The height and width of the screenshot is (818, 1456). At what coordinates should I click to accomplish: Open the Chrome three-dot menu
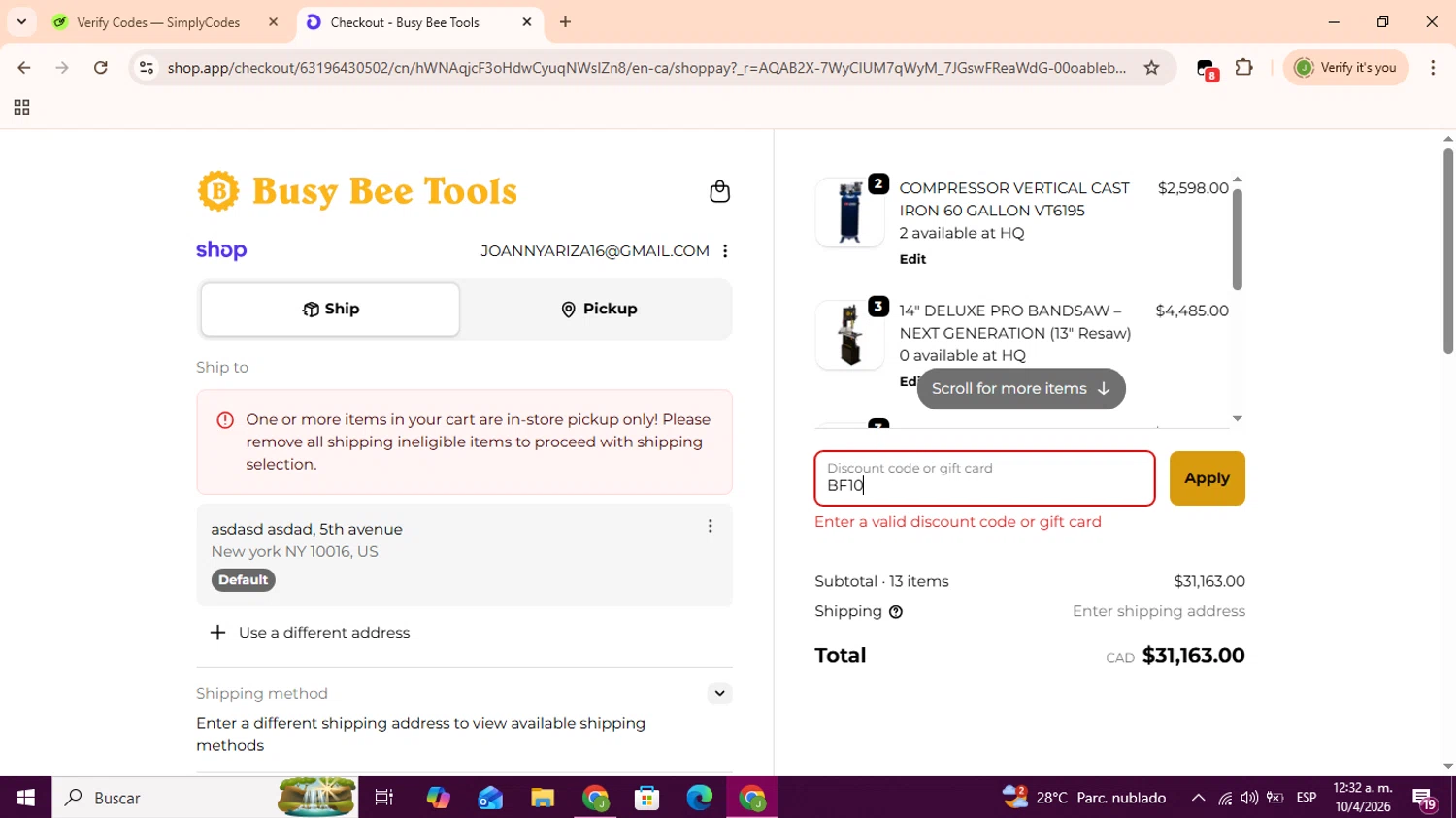pyautogui.click(x=1433, y=67)
